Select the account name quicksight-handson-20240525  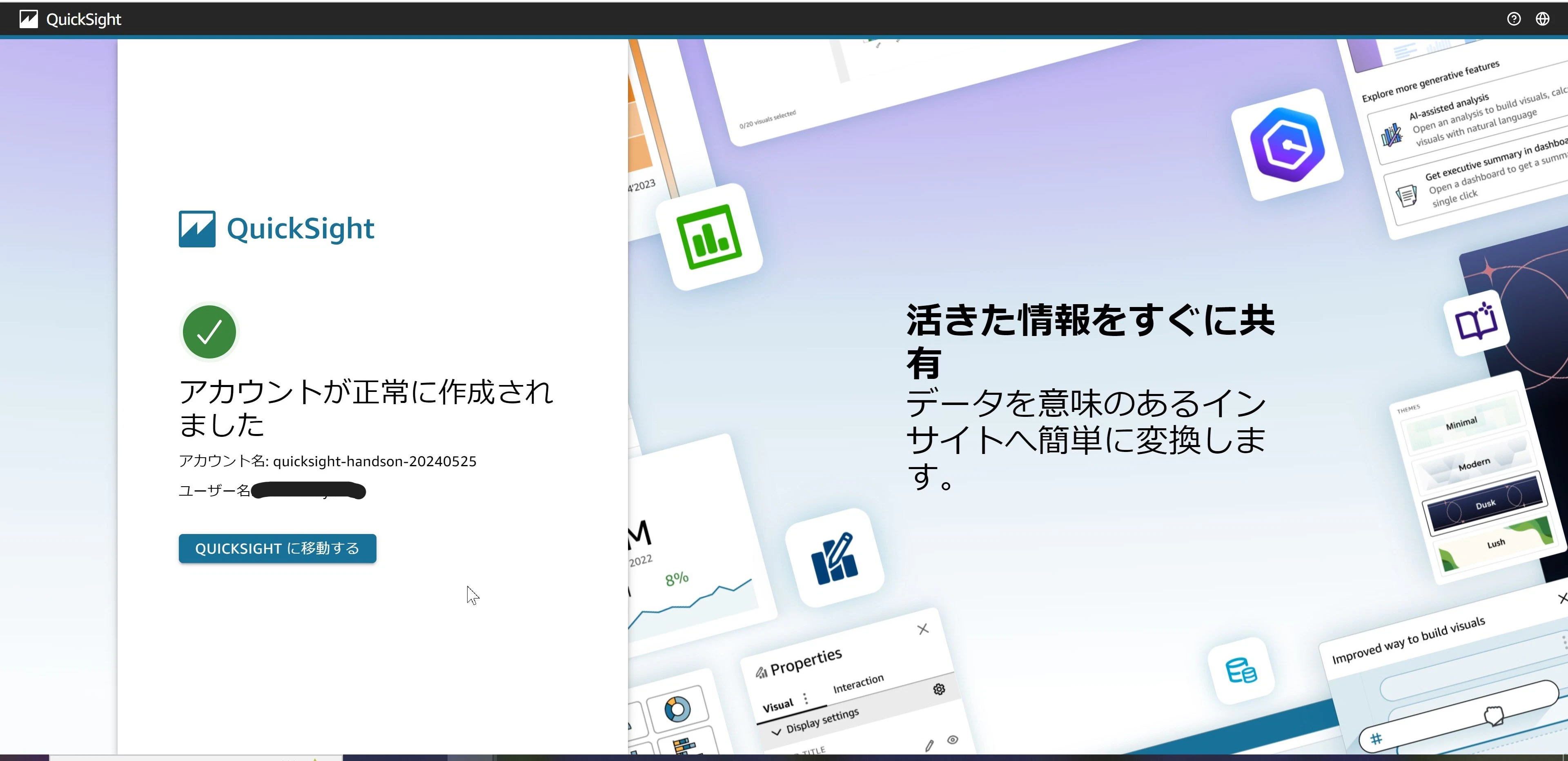(x=374, y=461)
